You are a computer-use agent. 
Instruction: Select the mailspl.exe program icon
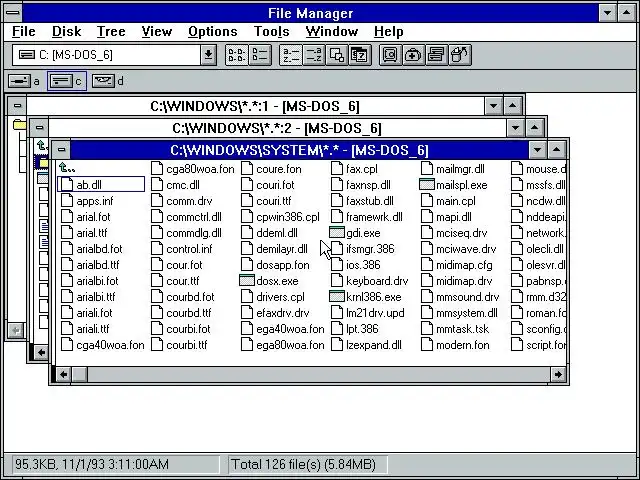click(x=427, y=184)
